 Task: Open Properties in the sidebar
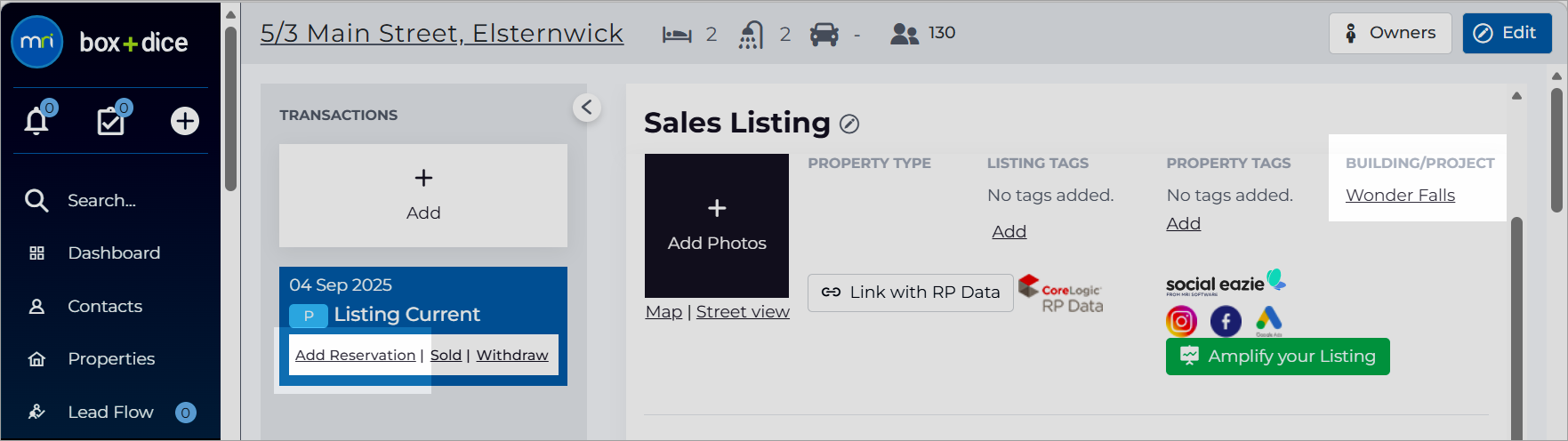point(111,358)
